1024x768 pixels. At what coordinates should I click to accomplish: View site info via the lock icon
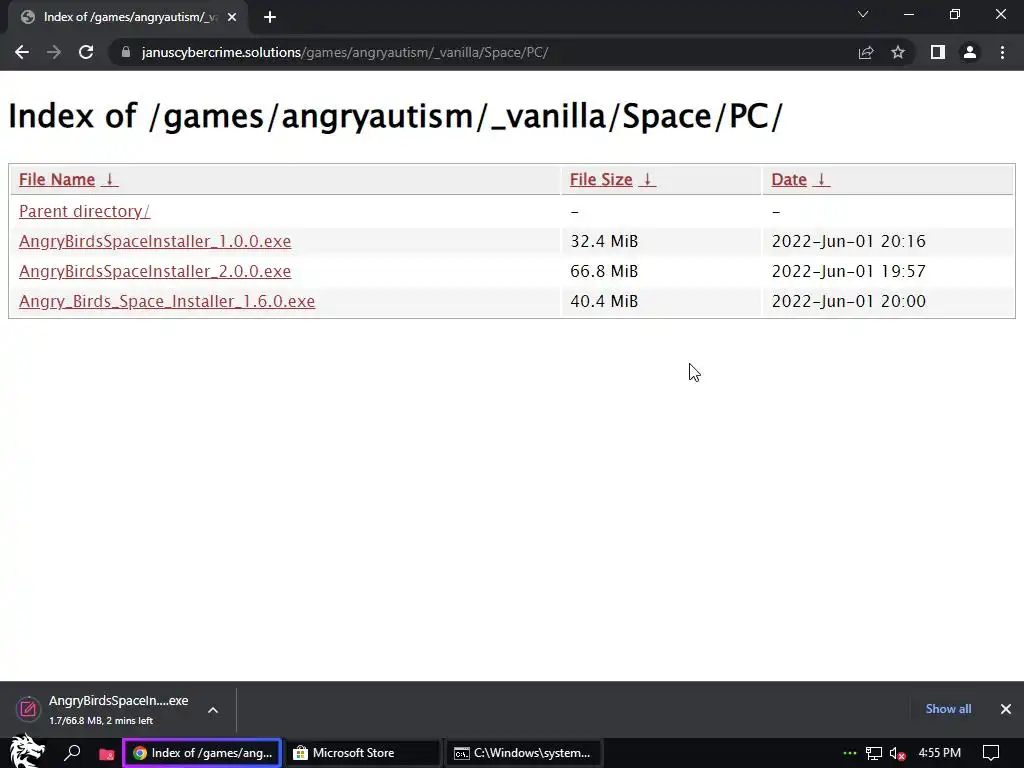126,52
